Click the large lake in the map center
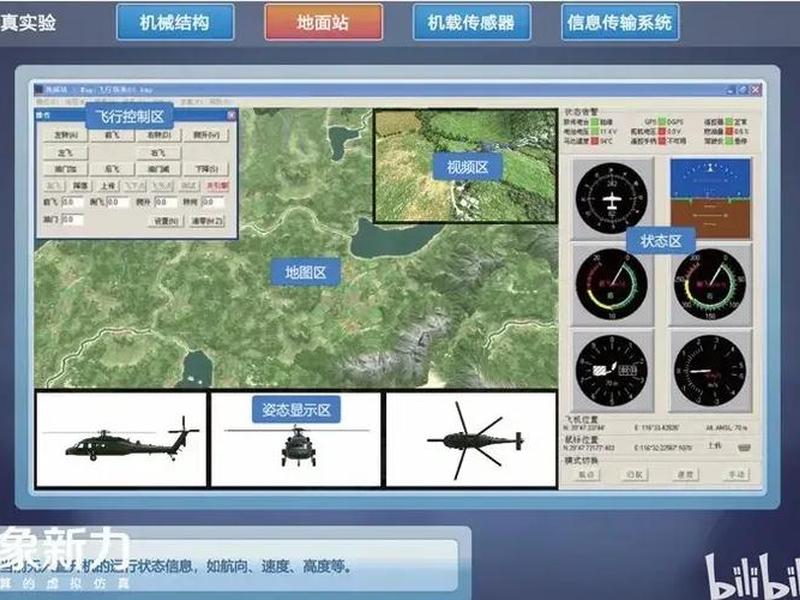 392,239
